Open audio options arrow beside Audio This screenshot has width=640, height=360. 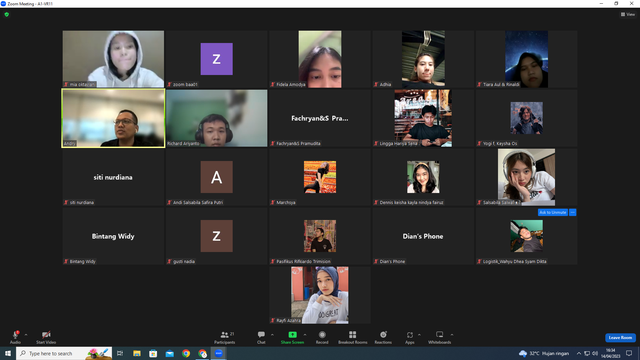click(26, 335)
